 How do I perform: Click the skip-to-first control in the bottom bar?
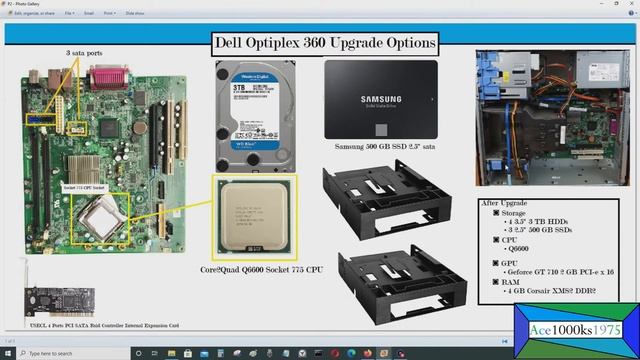coord(505,341)
